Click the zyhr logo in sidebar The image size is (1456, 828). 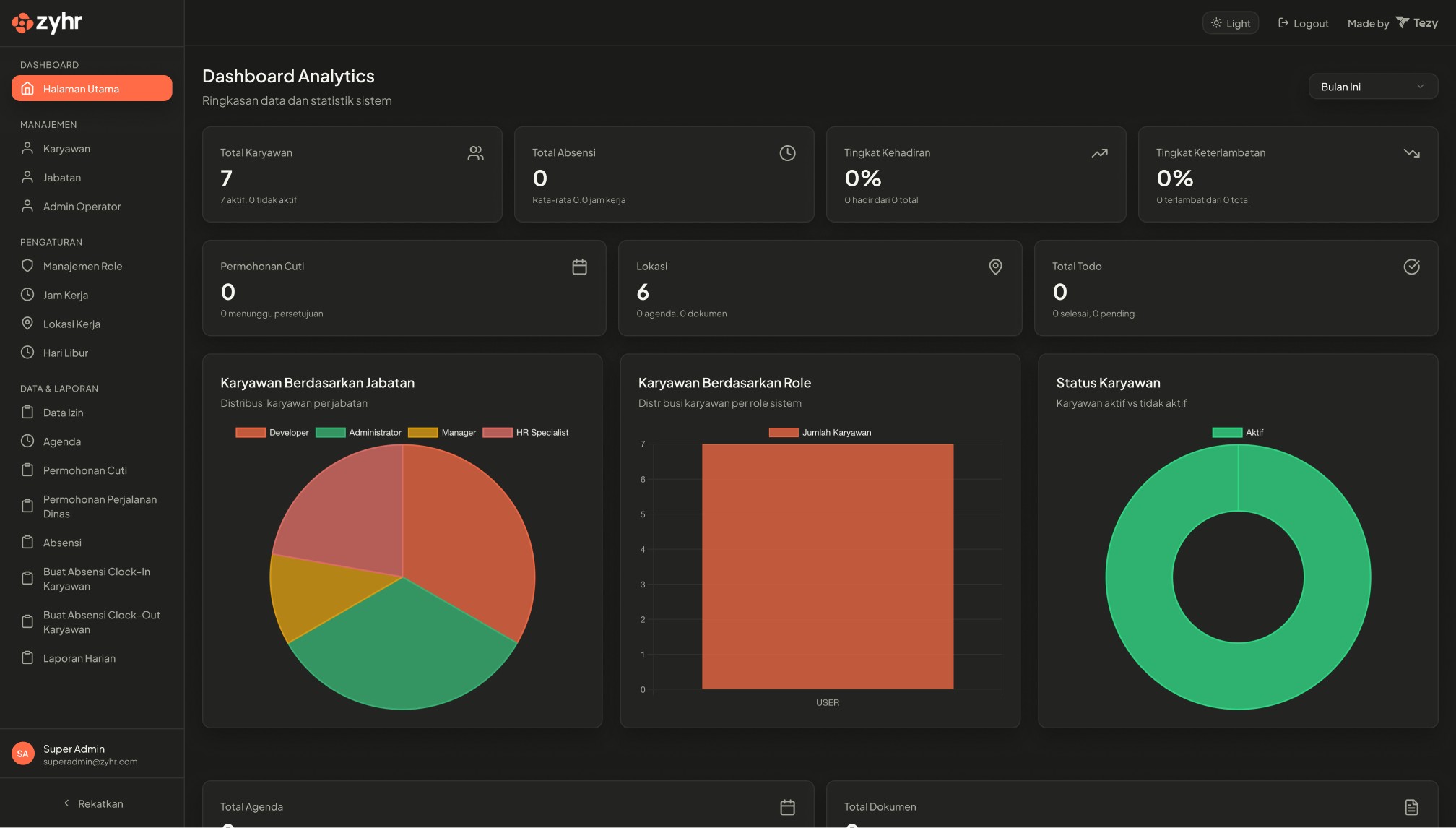46,22
